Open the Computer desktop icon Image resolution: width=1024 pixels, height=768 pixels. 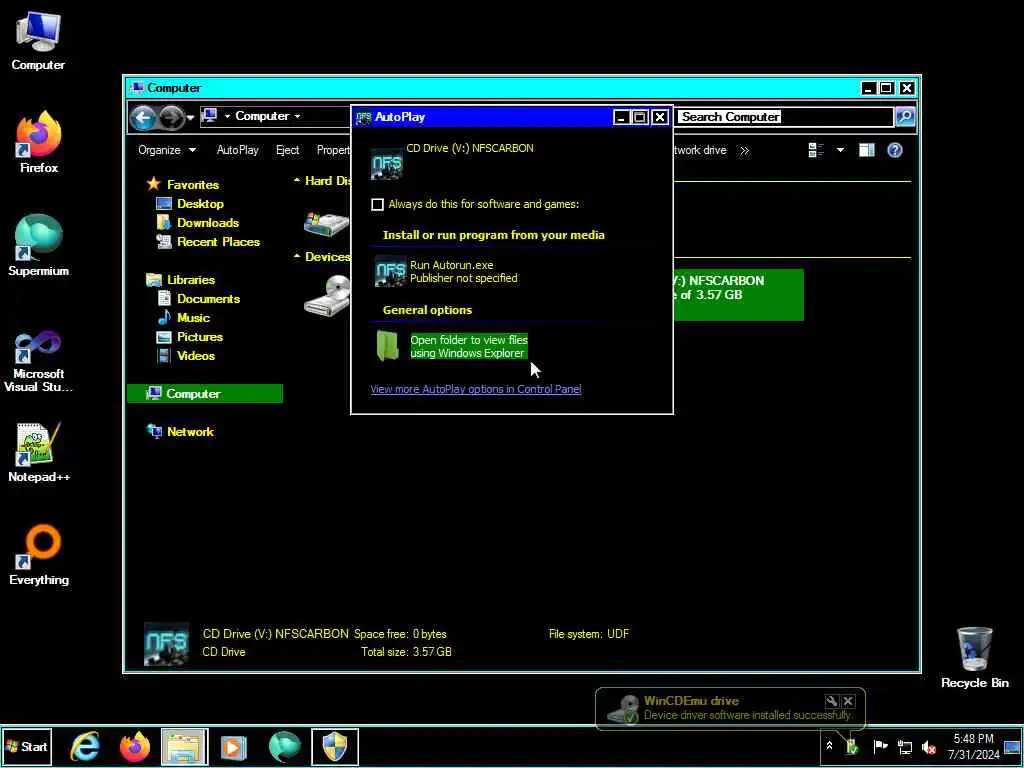point(38,41)
